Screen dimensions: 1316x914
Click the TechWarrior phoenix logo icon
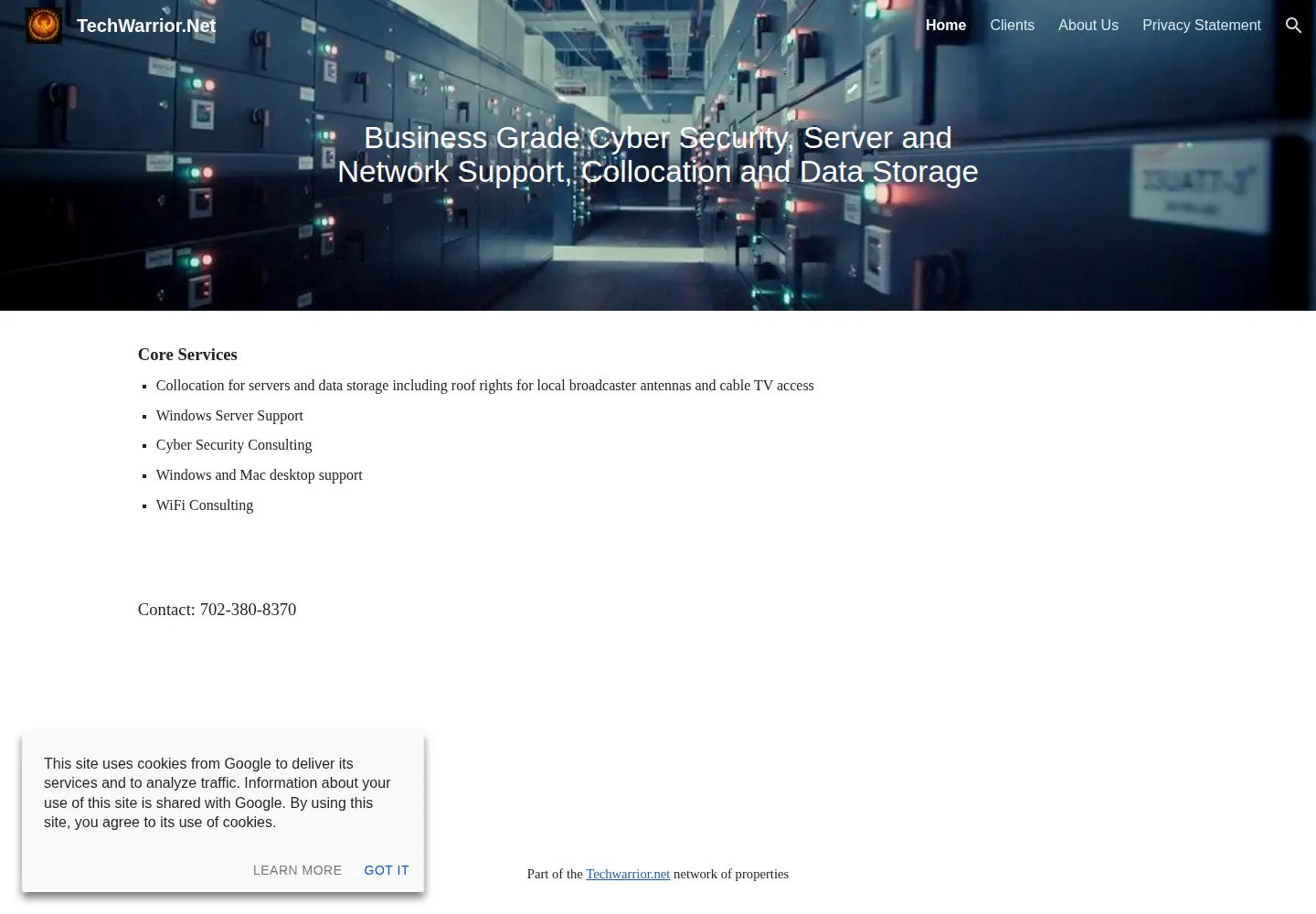coord(44,26)
